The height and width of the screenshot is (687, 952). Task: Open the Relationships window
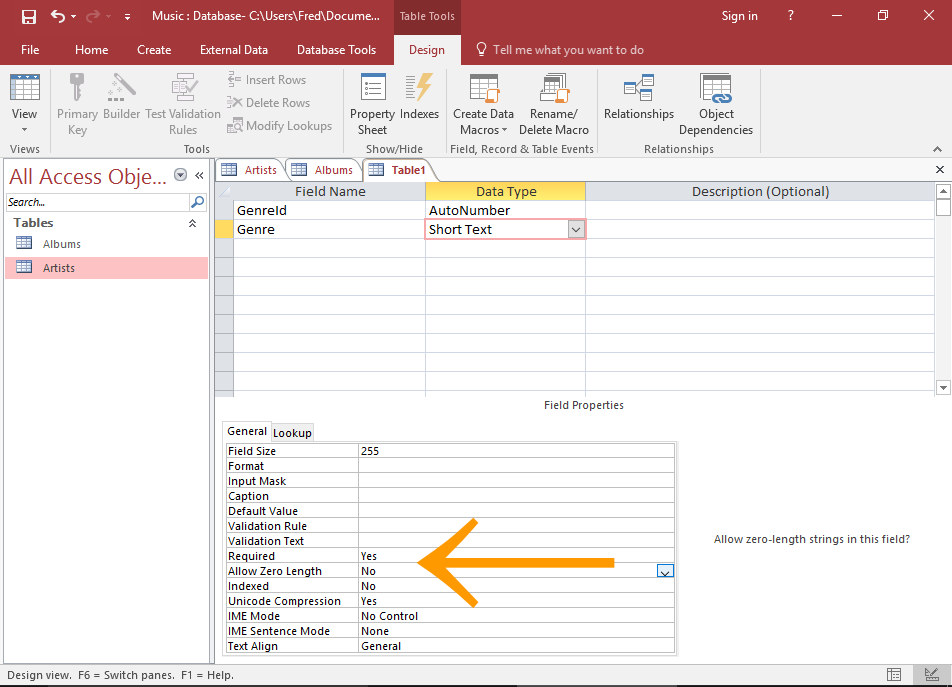pos(639,97)
